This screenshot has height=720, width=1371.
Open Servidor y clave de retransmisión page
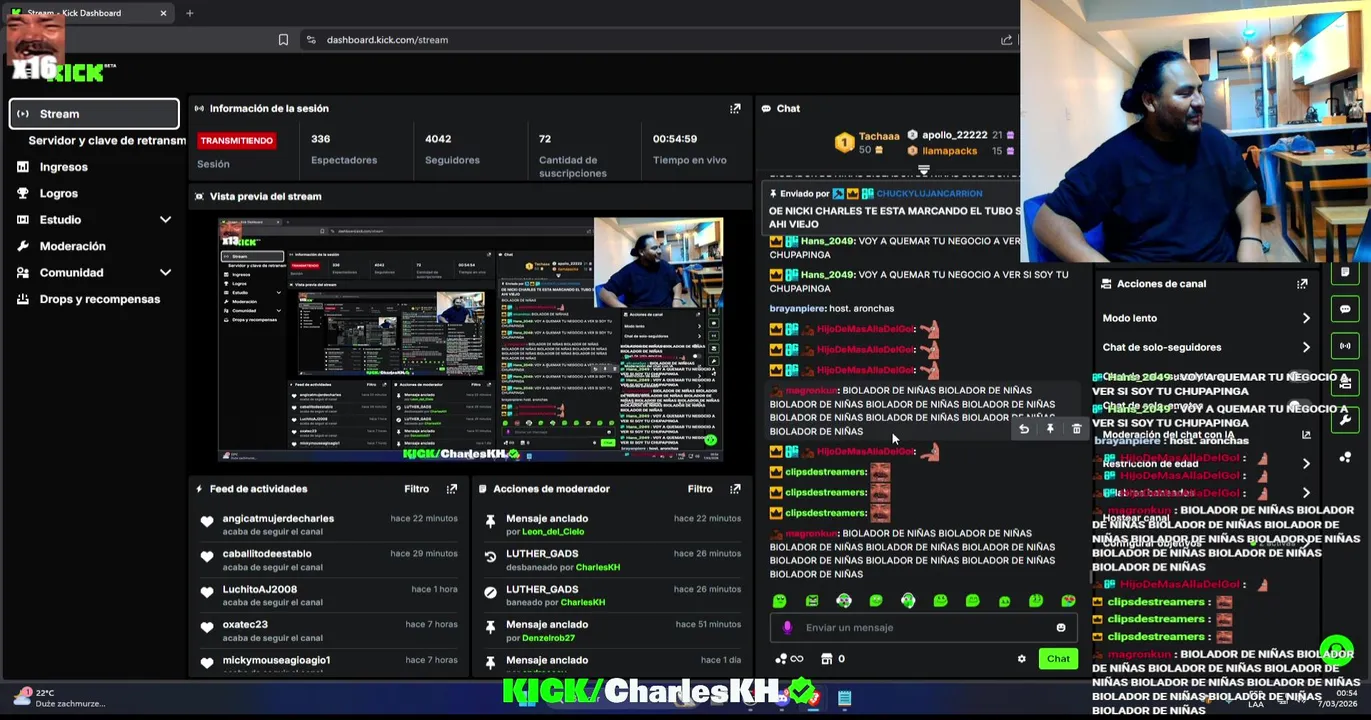pos(107,141)
